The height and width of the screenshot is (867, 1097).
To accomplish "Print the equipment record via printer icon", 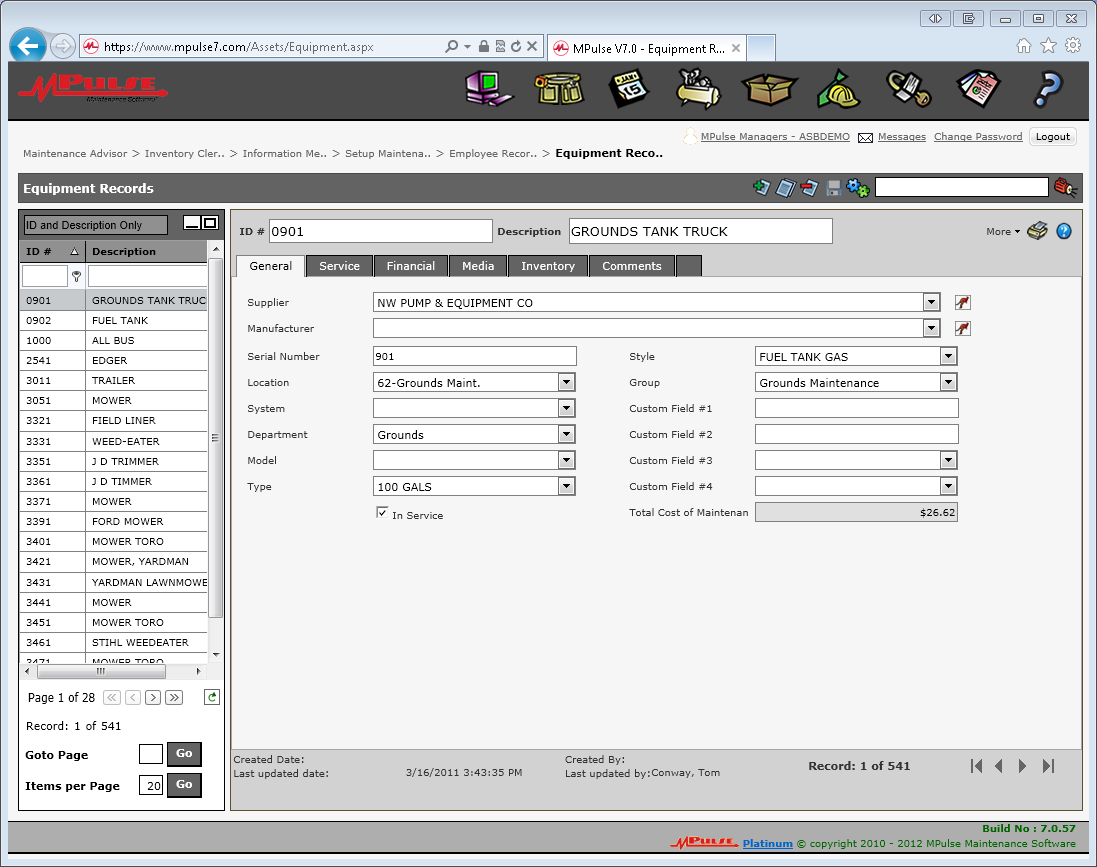I will click(x=1037, y=230).
